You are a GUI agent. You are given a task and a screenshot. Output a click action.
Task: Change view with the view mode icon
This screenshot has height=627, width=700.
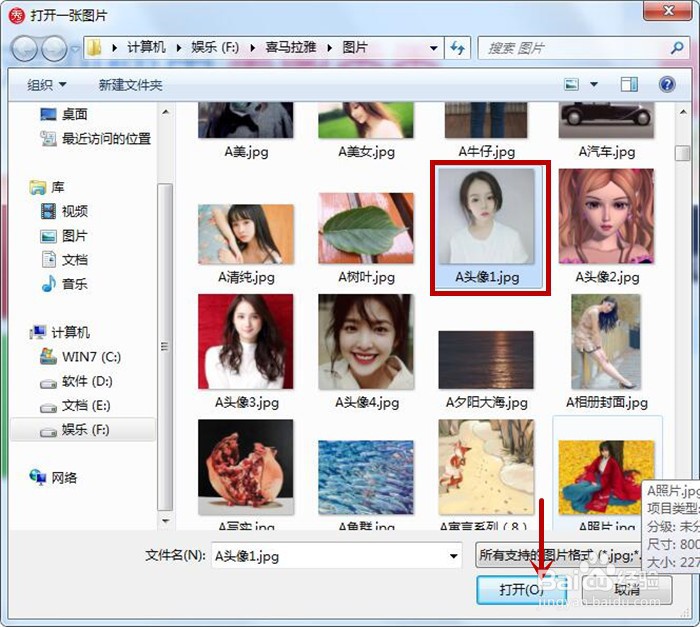[x=571, y=84]
